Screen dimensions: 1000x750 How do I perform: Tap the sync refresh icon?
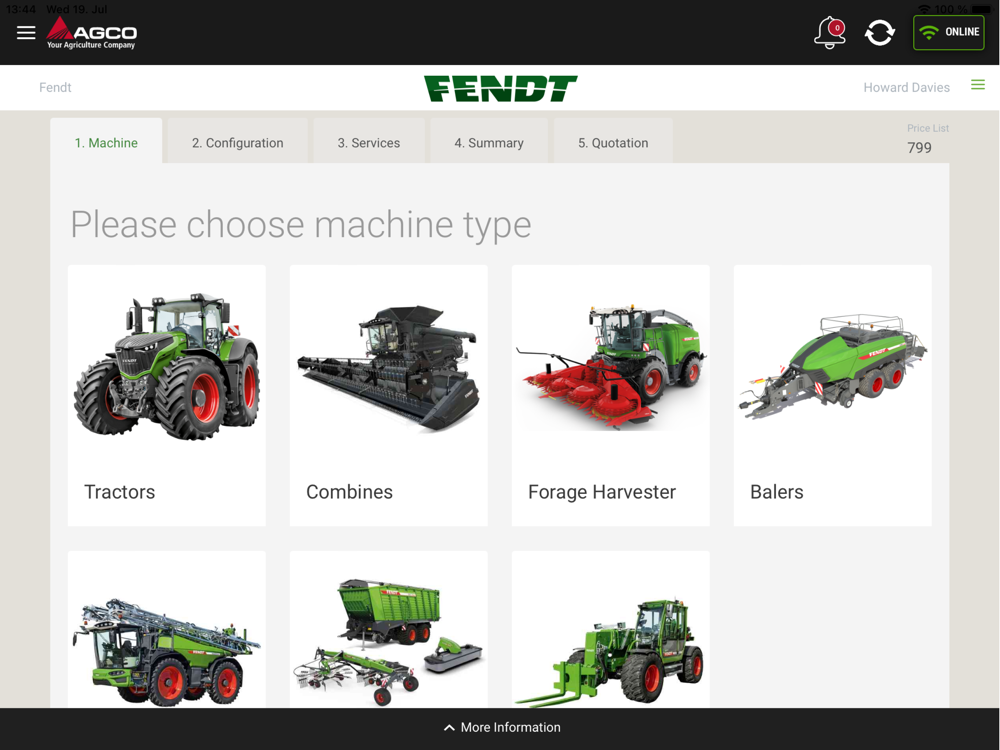879,33
